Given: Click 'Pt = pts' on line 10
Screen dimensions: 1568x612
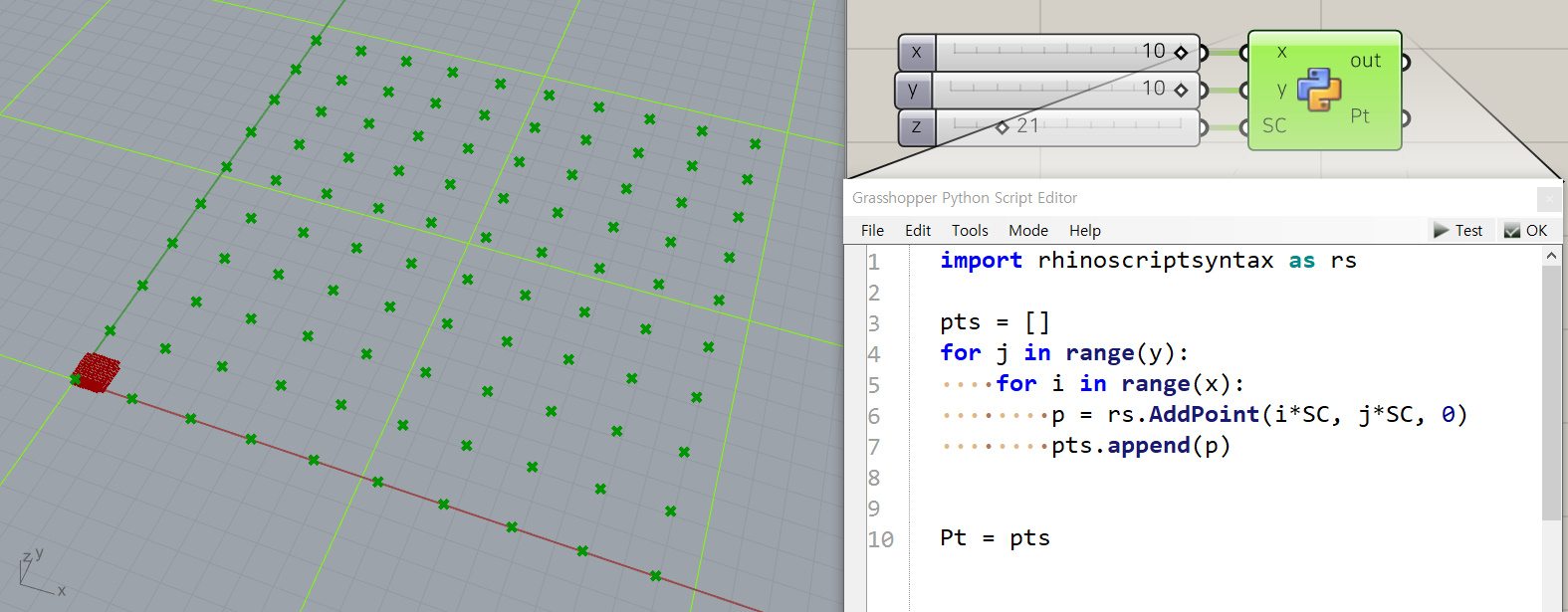Looking at the screenshot, I should click(995, 538).
